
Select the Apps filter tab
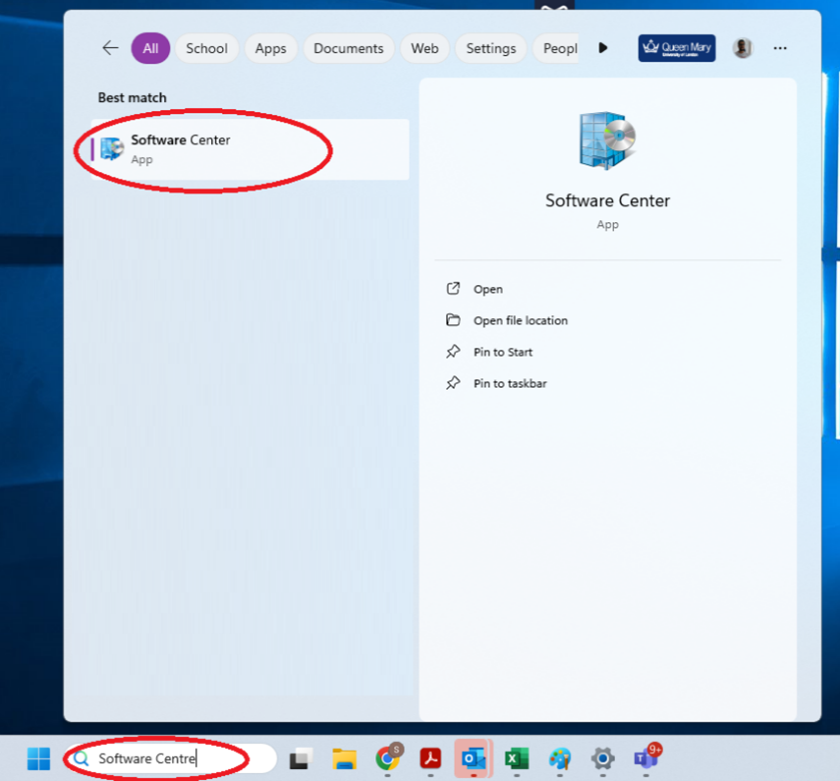pyautogui.click(x=270, y=48)
